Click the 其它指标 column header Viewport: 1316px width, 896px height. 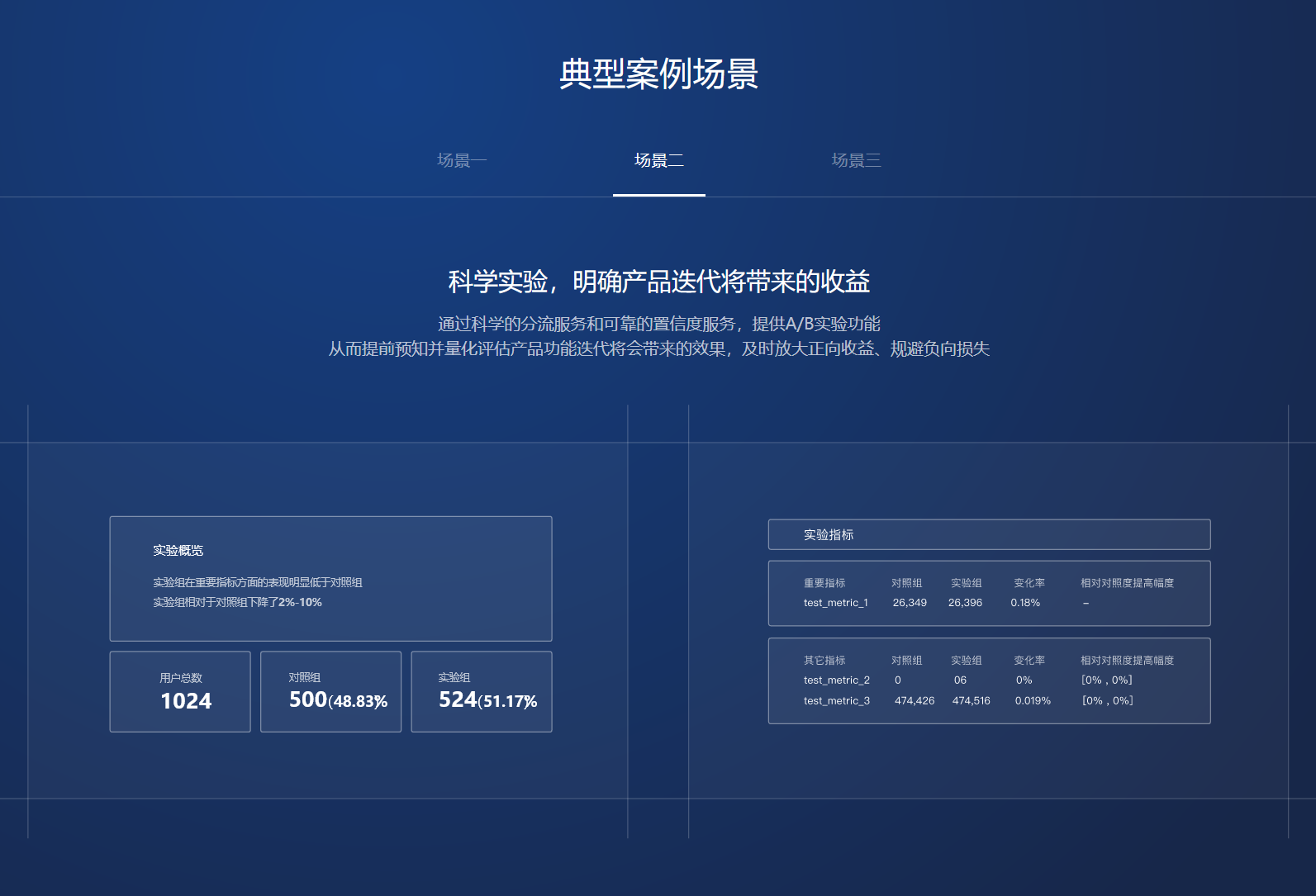click(x=824, y=661)
